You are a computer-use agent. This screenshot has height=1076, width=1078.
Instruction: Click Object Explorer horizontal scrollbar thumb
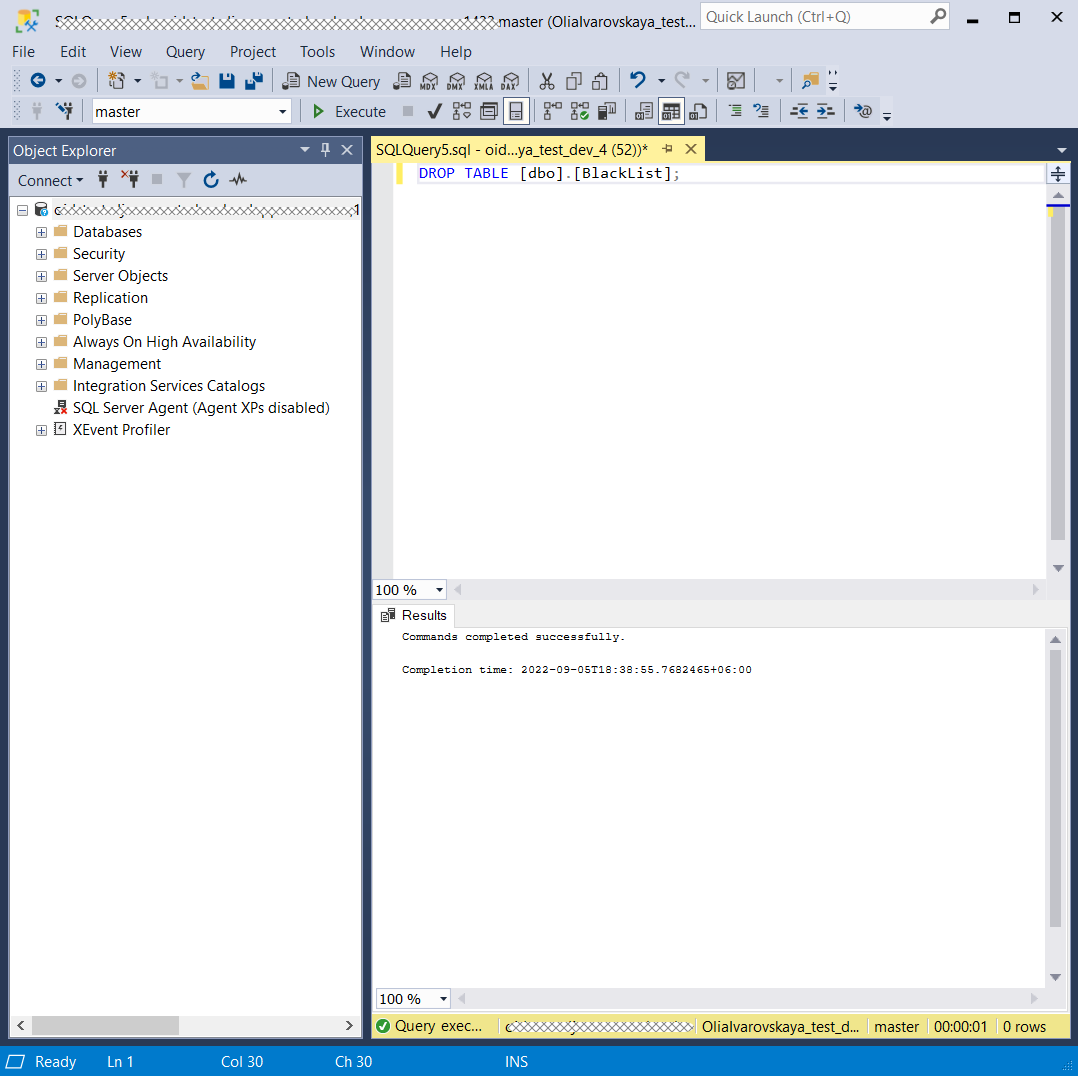(x=105, y=1025)
